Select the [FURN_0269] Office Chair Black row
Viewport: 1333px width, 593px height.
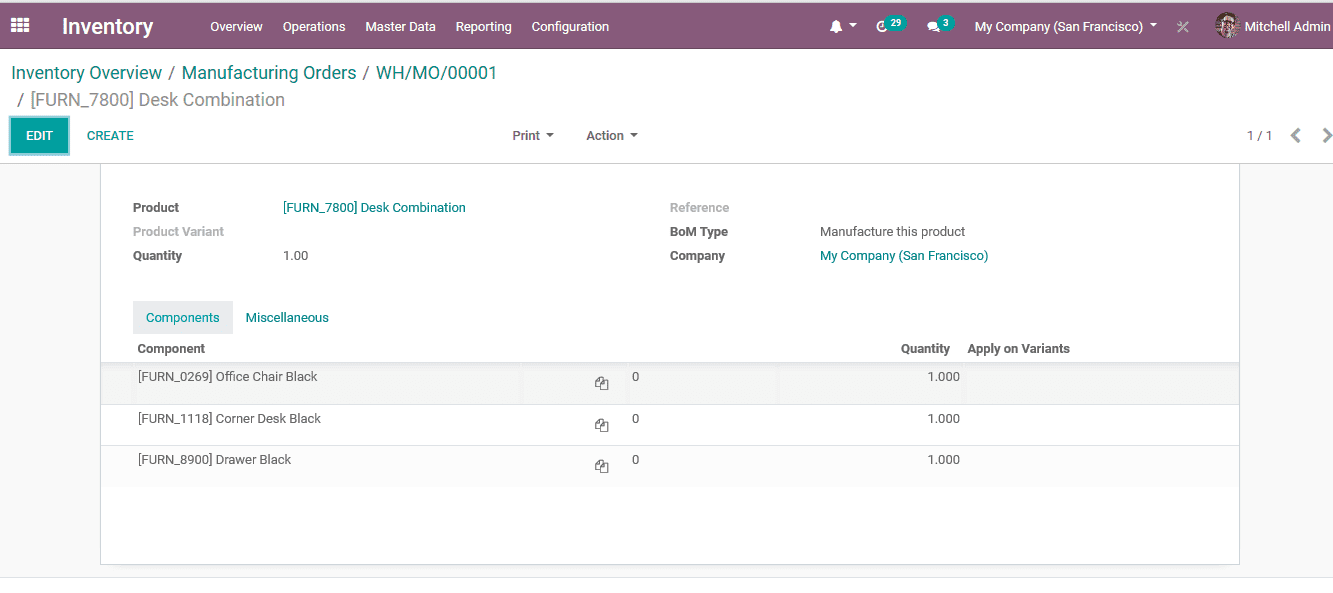(x=670, y=384)
